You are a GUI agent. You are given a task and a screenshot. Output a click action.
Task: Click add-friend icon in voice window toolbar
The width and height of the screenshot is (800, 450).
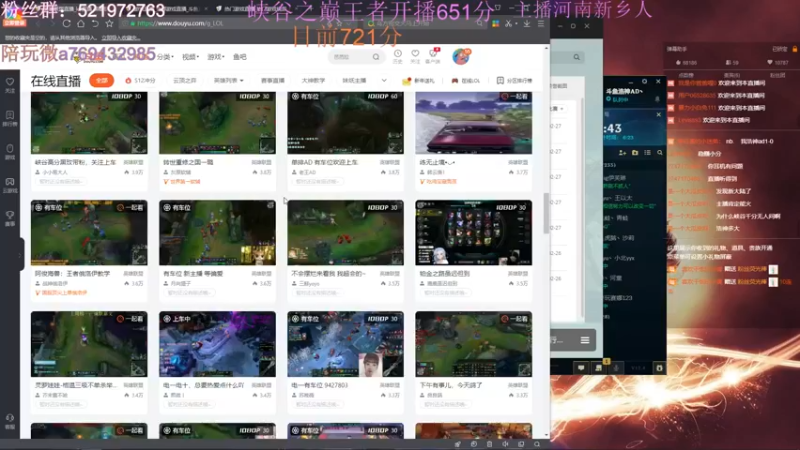(x=622, y=153)
